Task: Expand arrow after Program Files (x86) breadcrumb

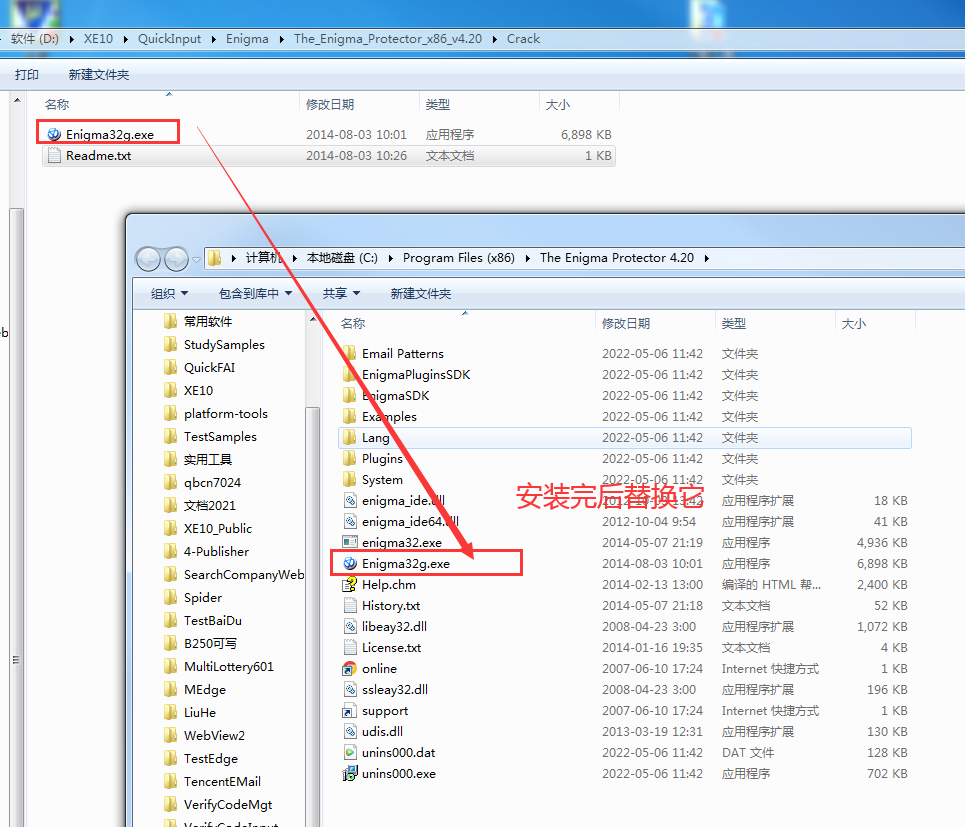Action: pos(527,258)
